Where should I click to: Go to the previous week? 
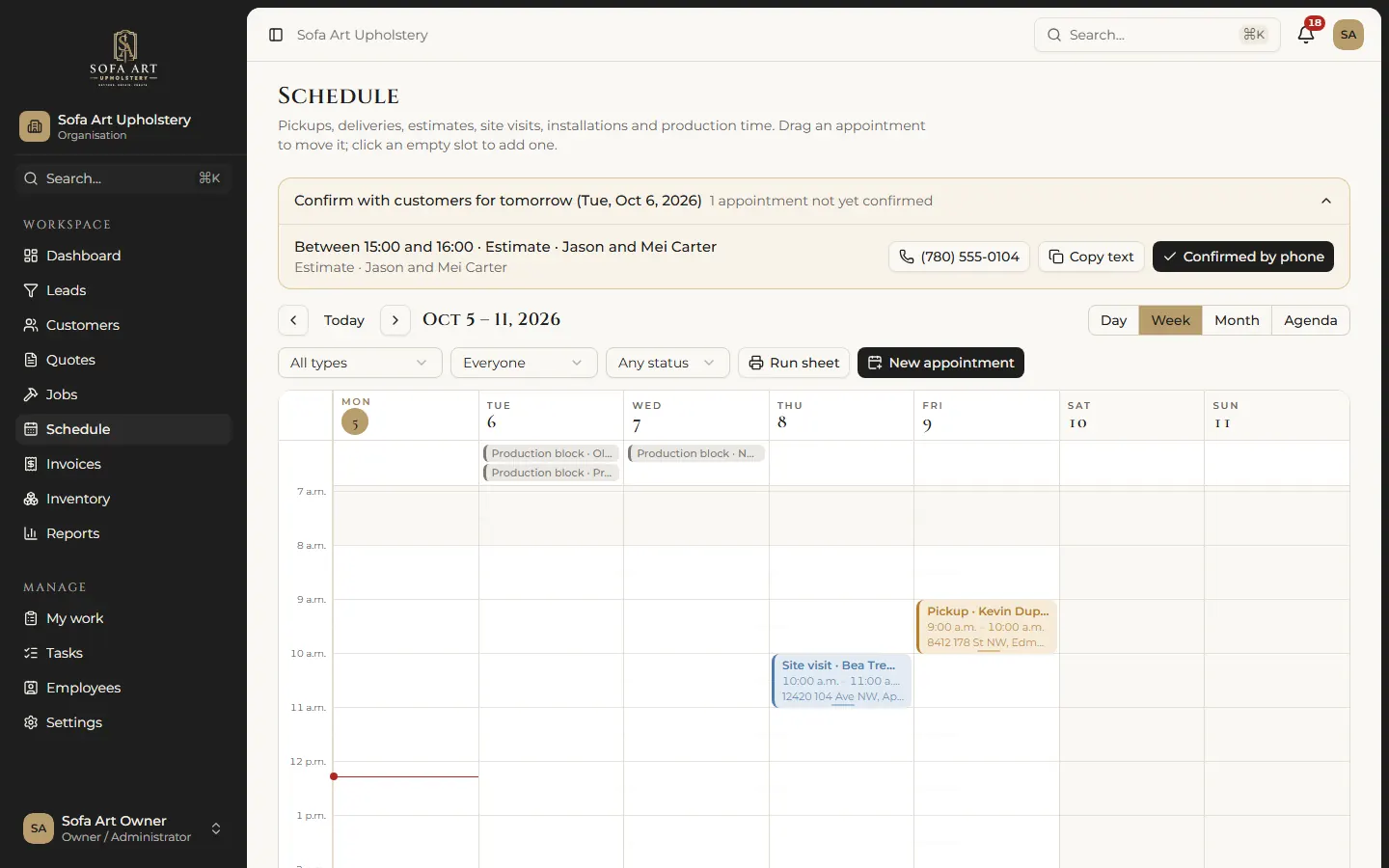tap(293, 320)
